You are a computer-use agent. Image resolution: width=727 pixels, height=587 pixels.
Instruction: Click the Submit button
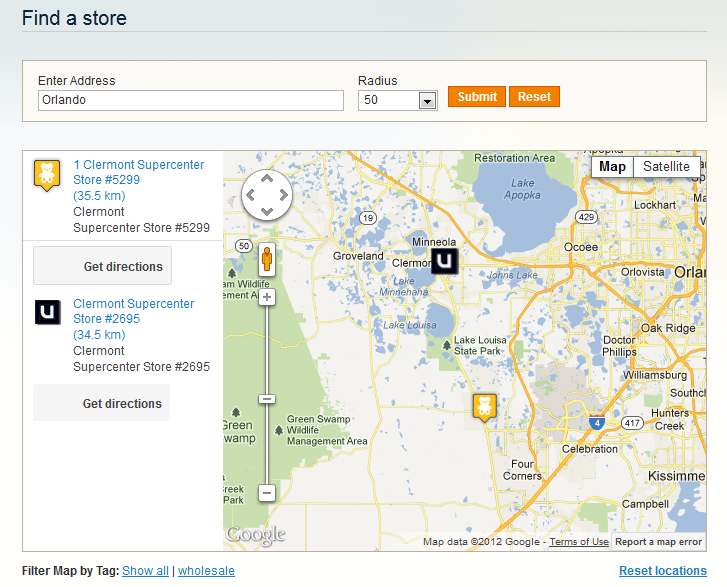point(477,96)
